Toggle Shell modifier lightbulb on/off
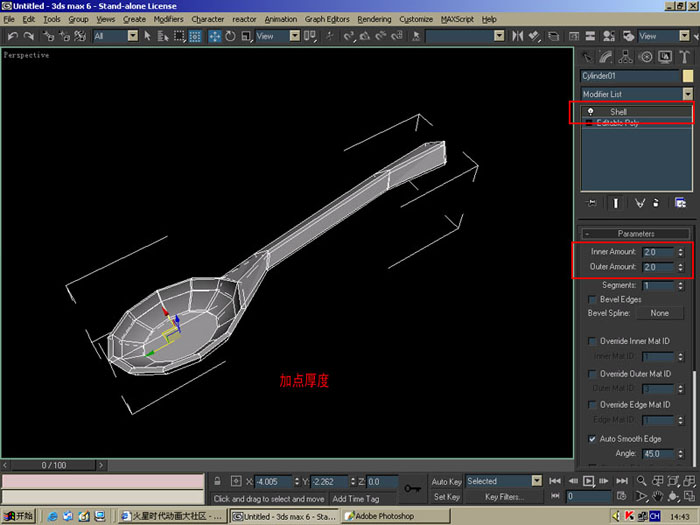The height and width of the screenshot is (525, 700). click(x=591, y=112)
